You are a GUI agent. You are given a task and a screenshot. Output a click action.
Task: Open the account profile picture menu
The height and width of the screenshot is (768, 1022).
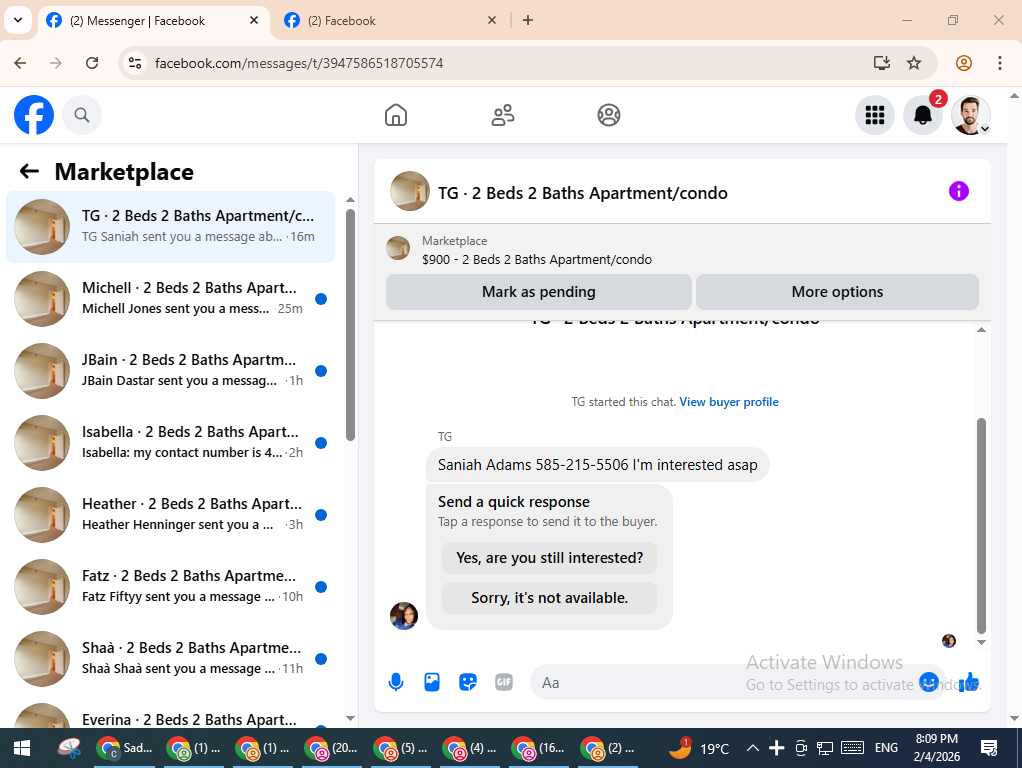point(971,115)
